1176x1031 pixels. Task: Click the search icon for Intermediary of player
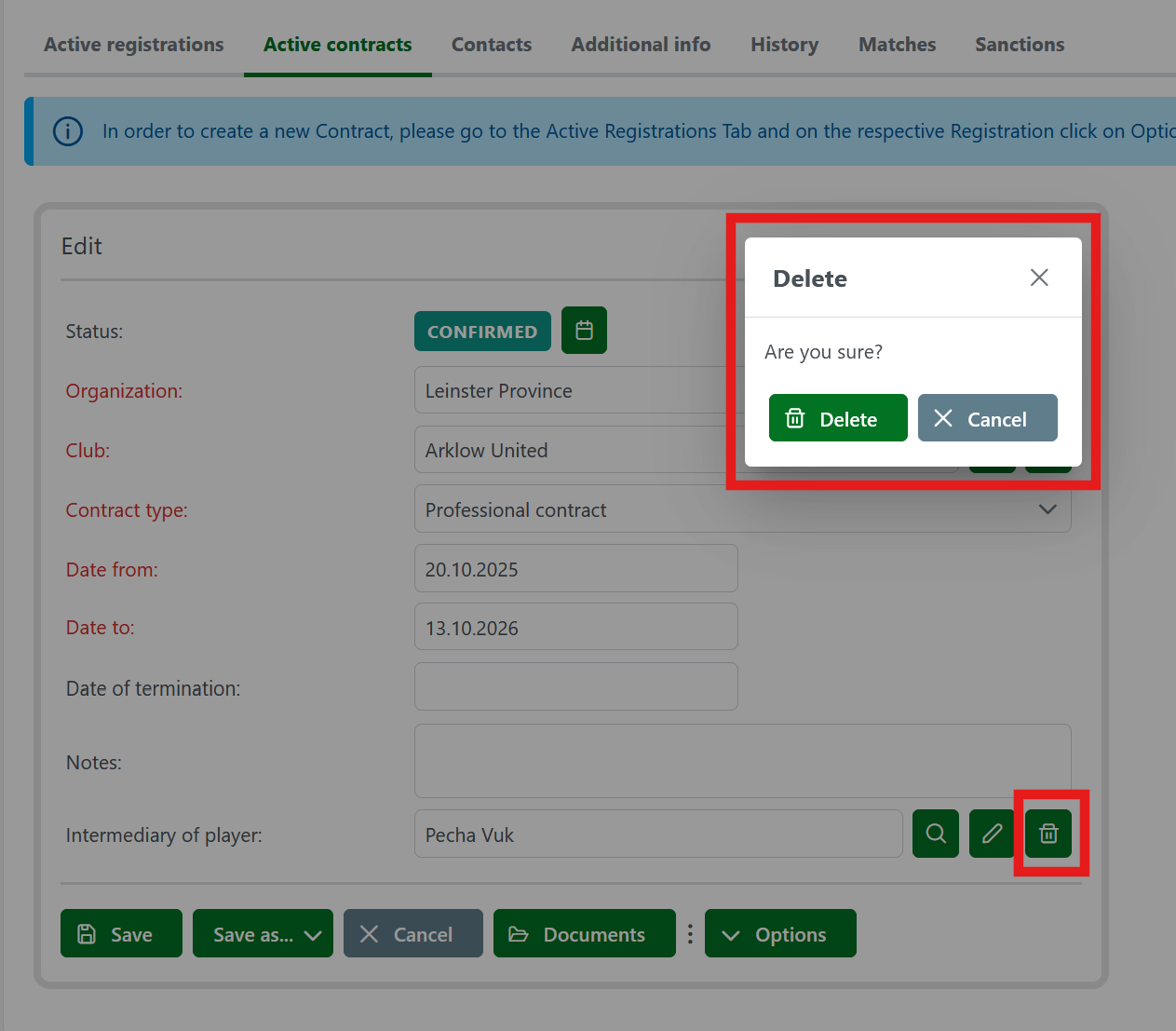(x=936, y=834)
